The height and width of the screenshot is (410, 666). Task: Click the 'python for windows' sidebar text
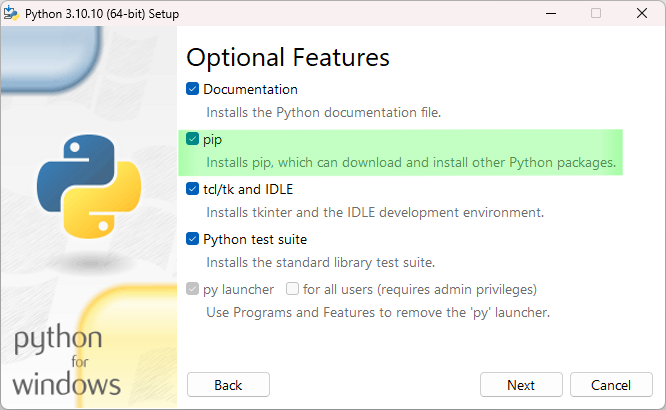[66, 361]
